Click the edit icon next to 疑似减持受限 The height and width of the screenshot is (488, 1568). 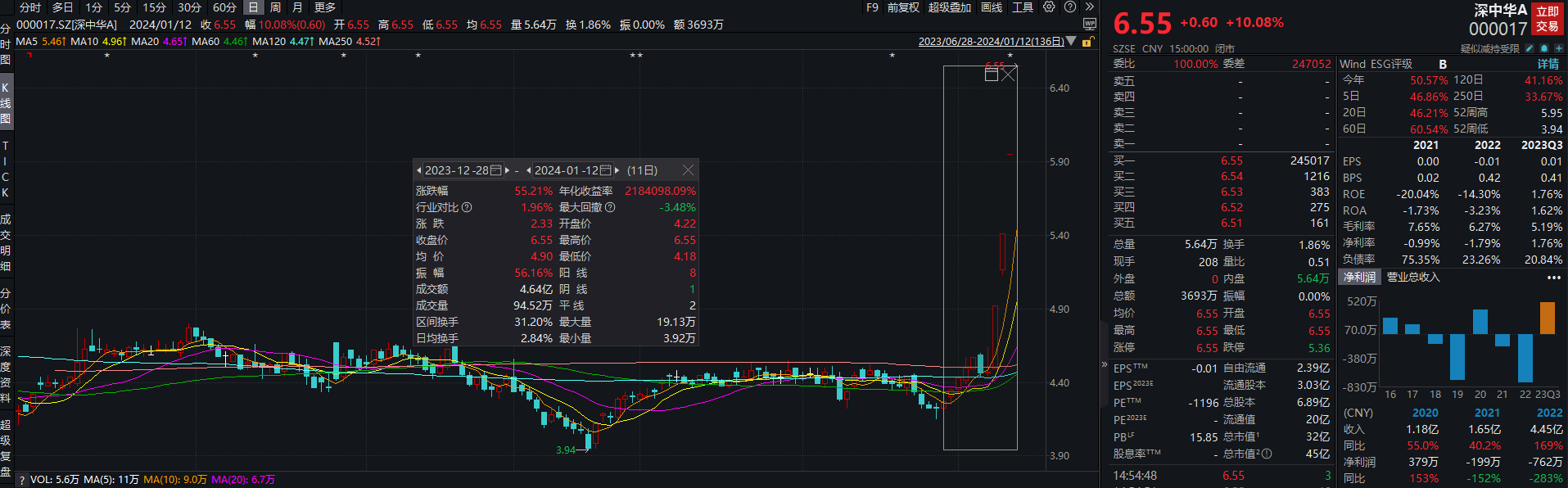[x=1529, y=48]
